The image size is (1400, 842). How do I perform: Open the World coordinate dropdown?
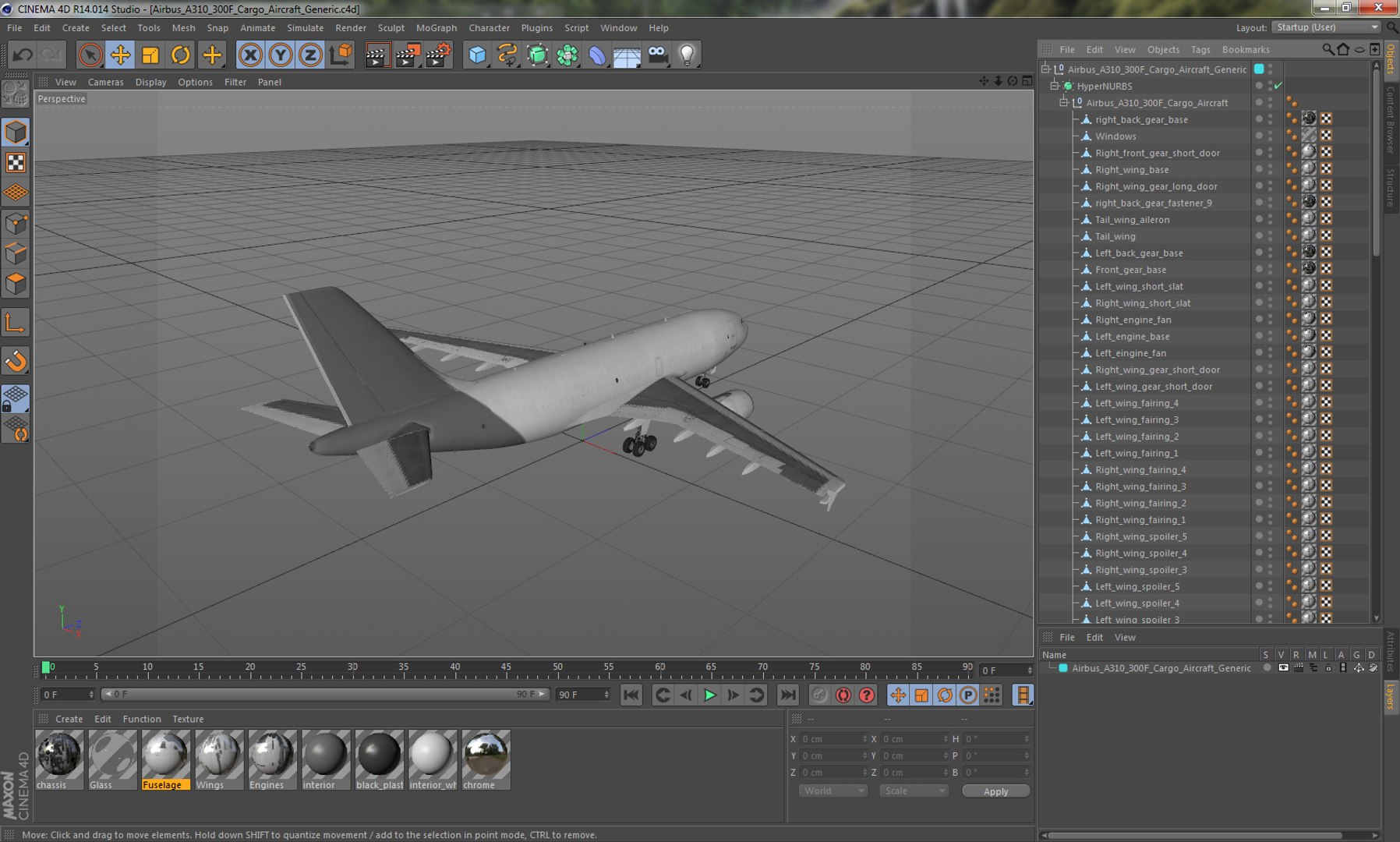[833, 791]
